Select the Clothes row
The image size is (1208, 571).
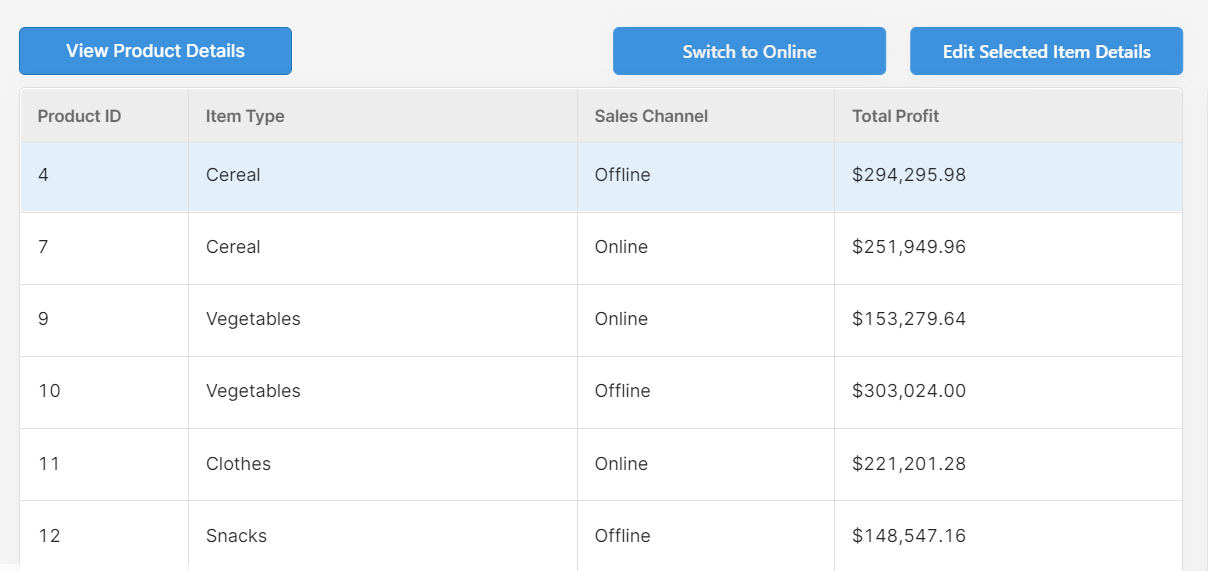pos(601,464)
